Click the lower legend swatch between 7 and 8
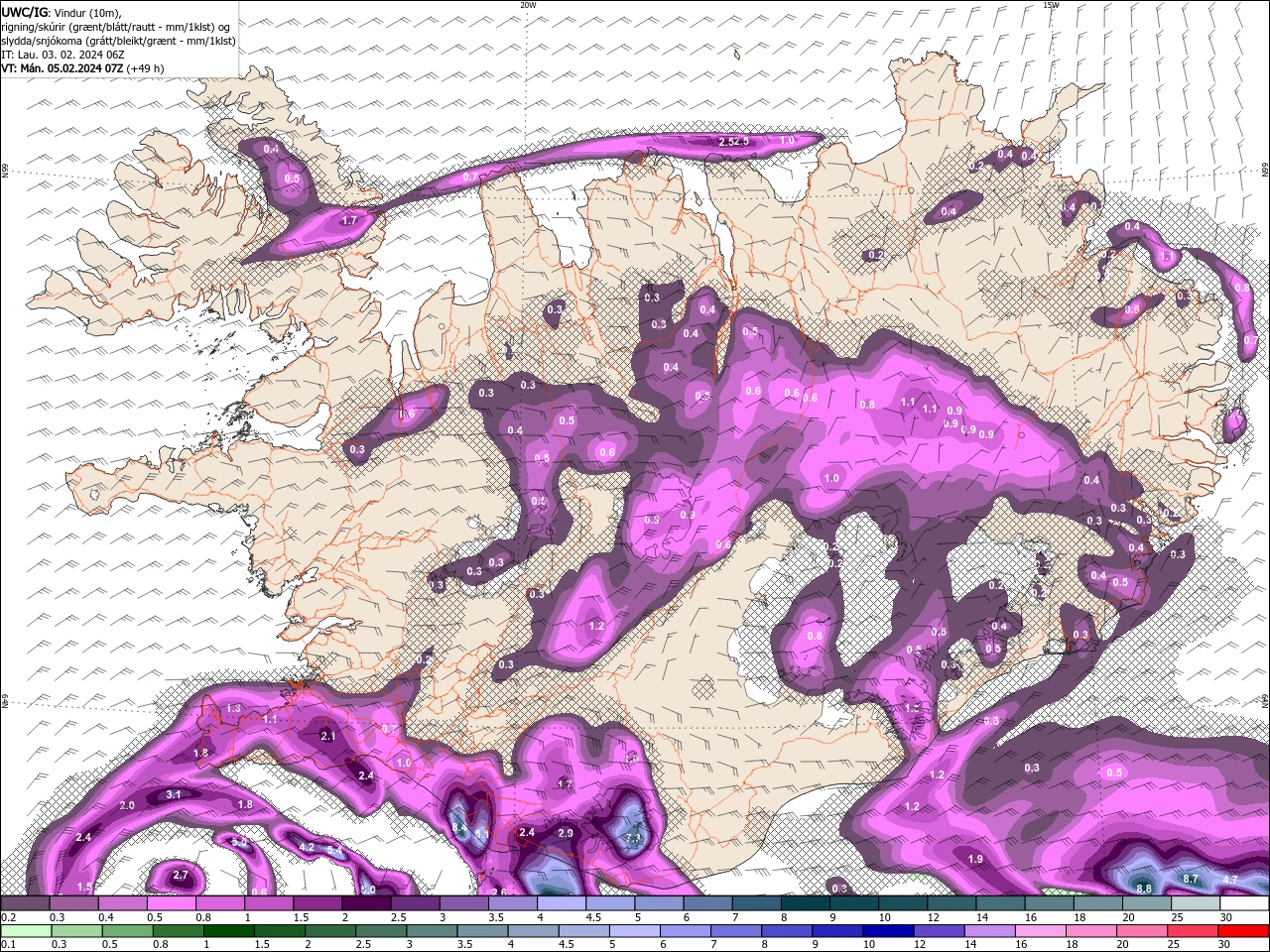Viewport: 1270px width, 952px height. pyautogui.click(x=735, y=931)
